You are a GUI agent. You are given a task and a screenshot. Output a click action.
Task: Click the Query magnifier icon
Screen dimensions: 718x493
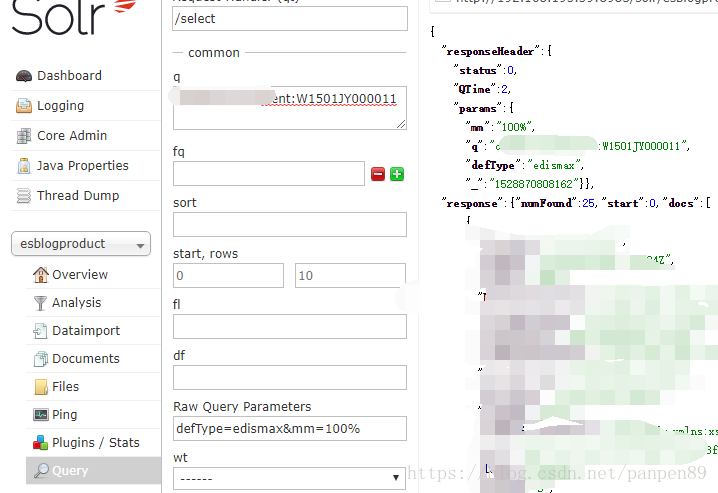41,471
